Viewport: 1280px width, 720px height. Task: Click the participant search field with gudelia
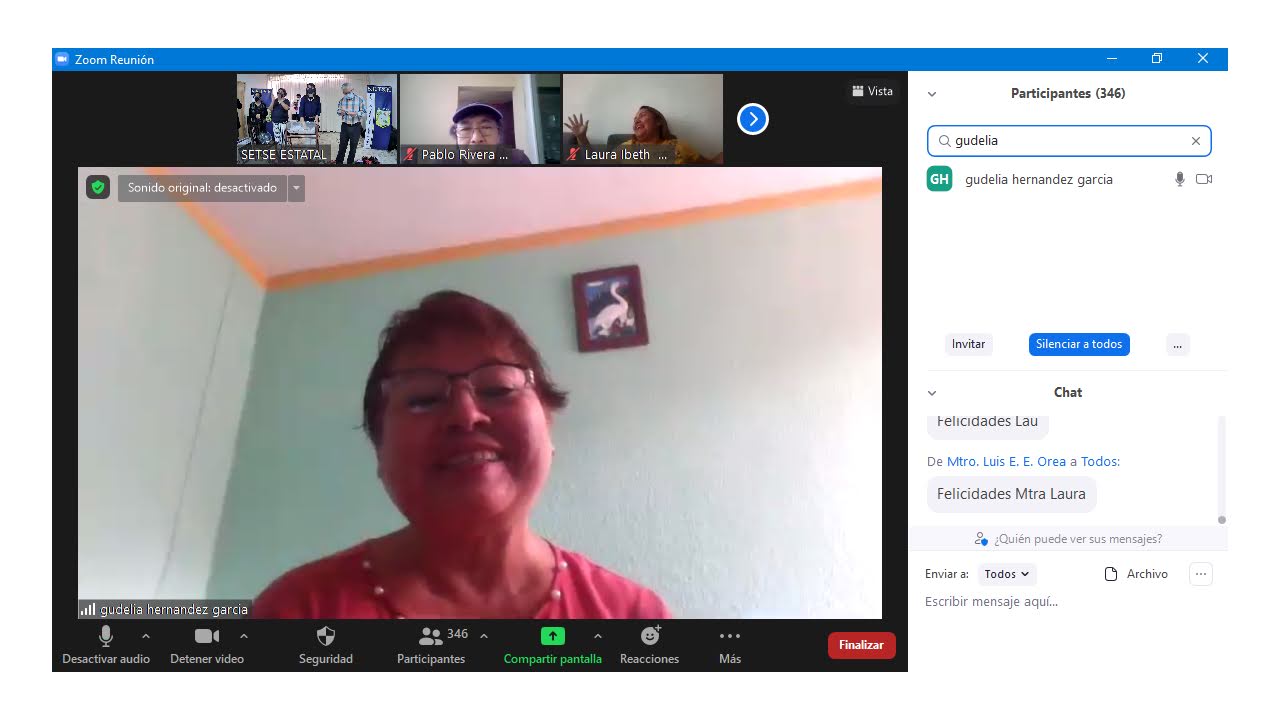(1069, 141)
